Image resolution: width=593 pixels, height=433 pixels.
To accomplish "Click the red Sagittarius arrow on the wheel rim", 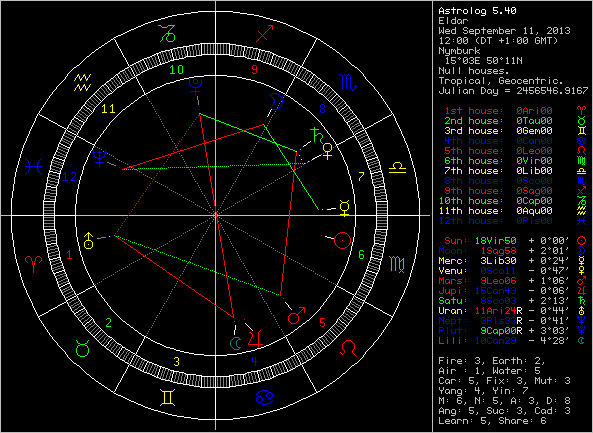I will click(x=264, y=33).
